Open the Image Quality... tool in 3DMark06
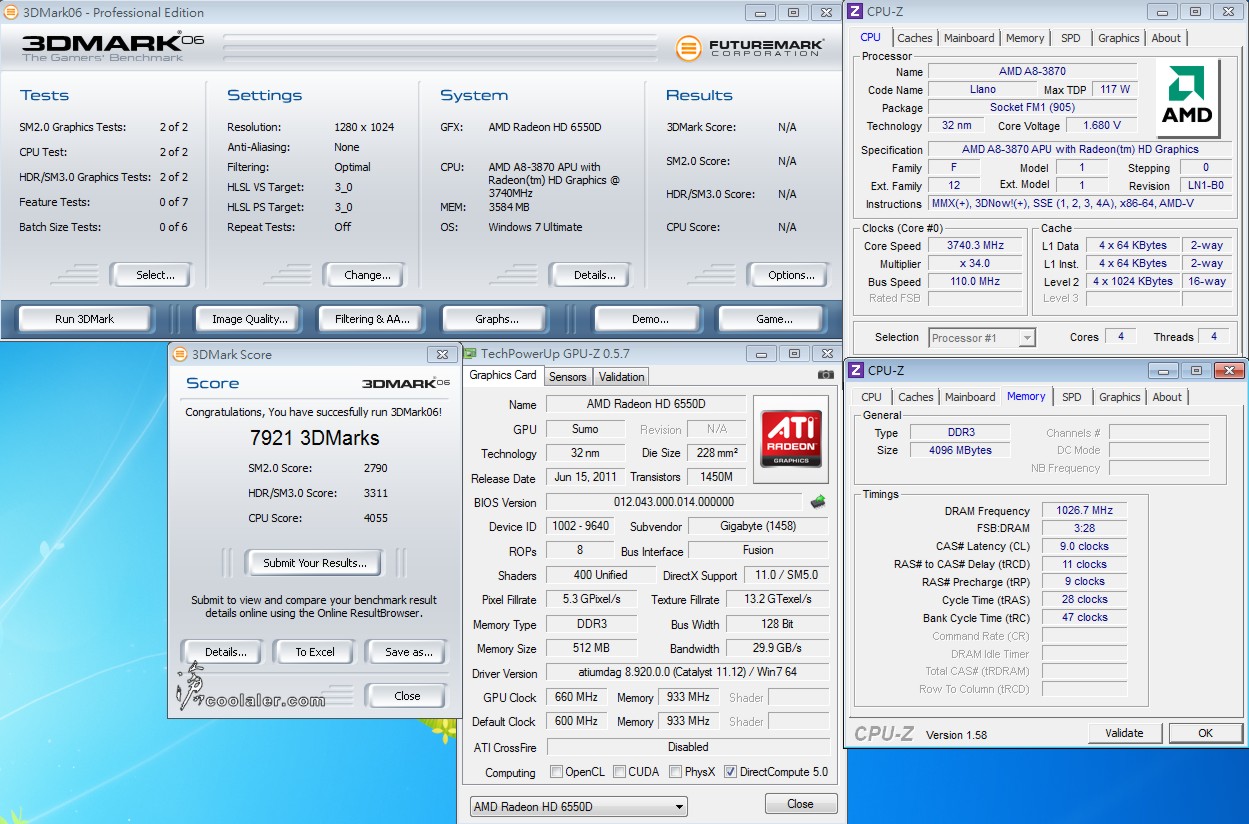 pyautogui.click(x=250, y=319)
